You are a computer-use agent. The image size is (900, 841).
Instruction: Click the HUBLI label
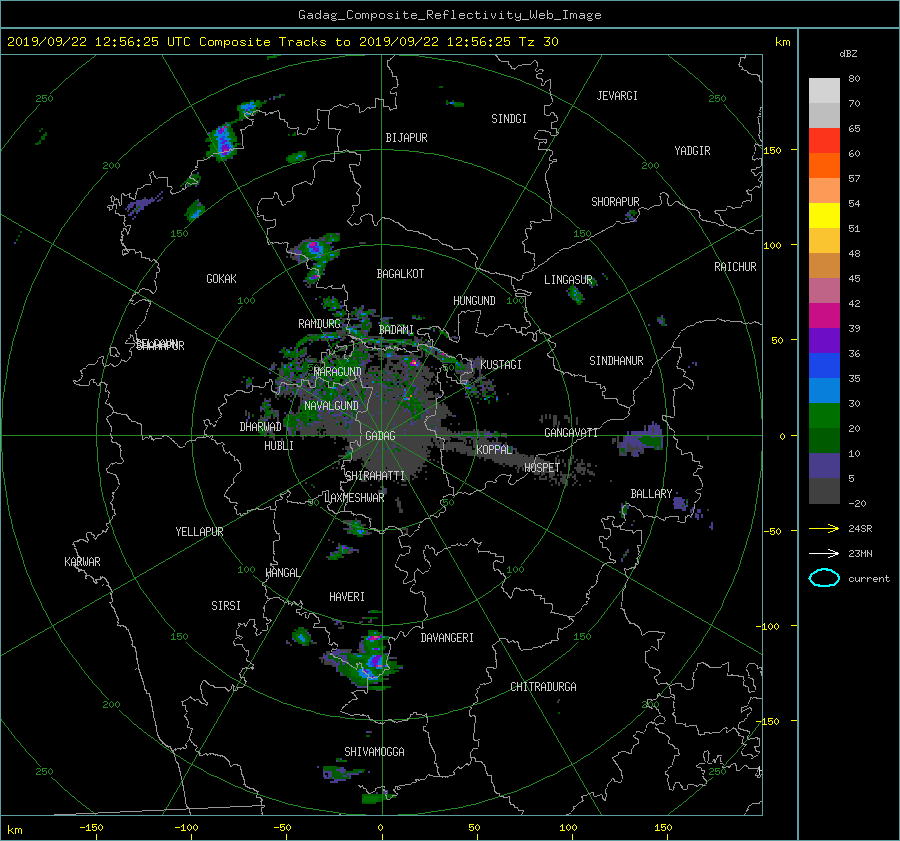(279, 446)
